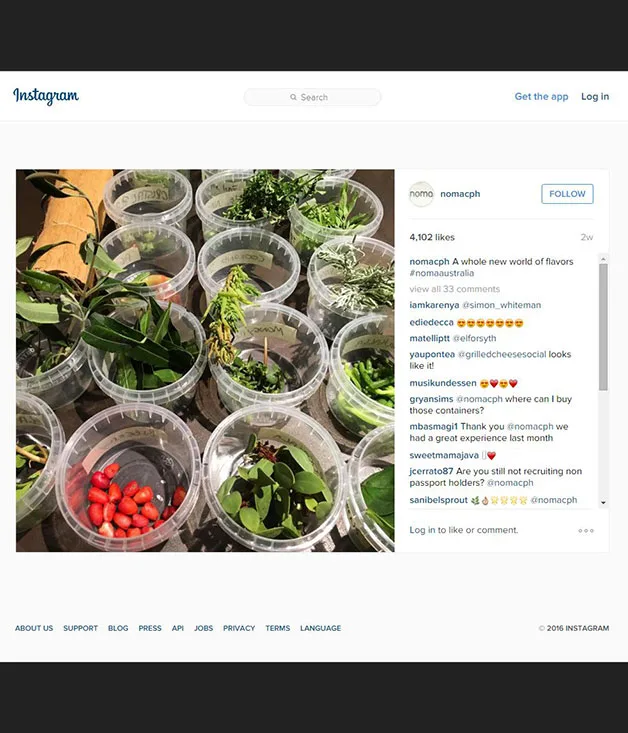This screenshot has height=733, width=628.
Task: Click the Log in header link
Action: click(x=595, y=97)
